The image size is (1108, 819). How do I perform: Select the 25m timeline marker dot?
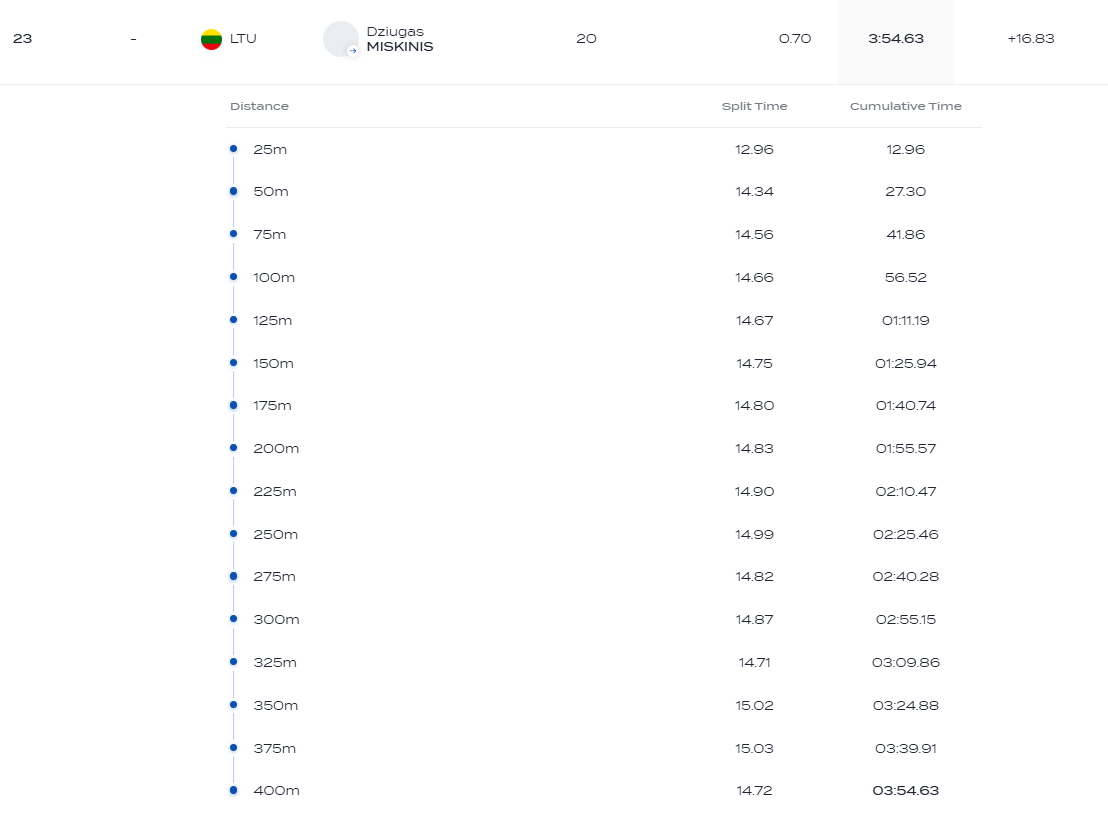point(233,148)
